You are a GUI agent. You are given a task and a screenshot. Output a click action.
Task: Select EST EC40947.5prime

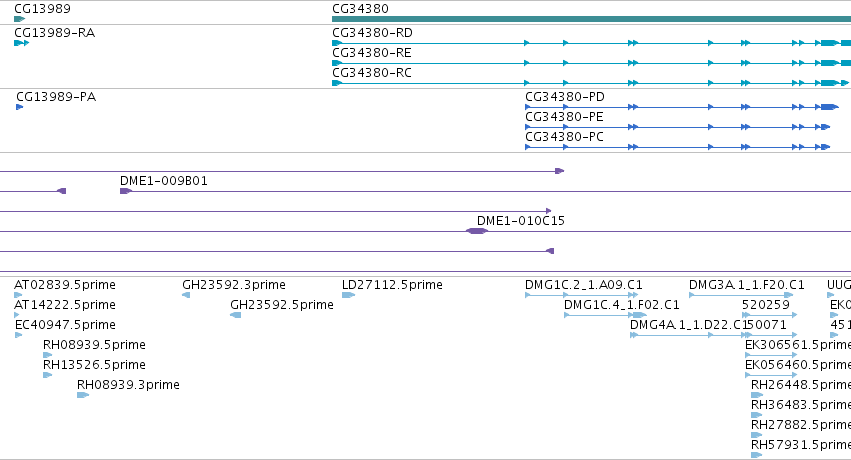65,325
